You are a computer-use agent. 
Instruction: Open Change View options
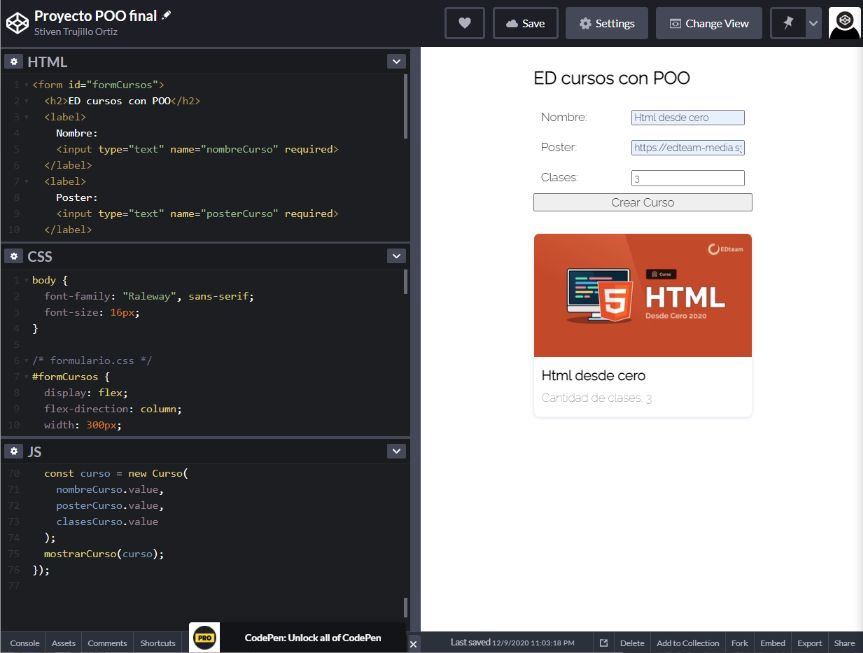tap(708, 22)
